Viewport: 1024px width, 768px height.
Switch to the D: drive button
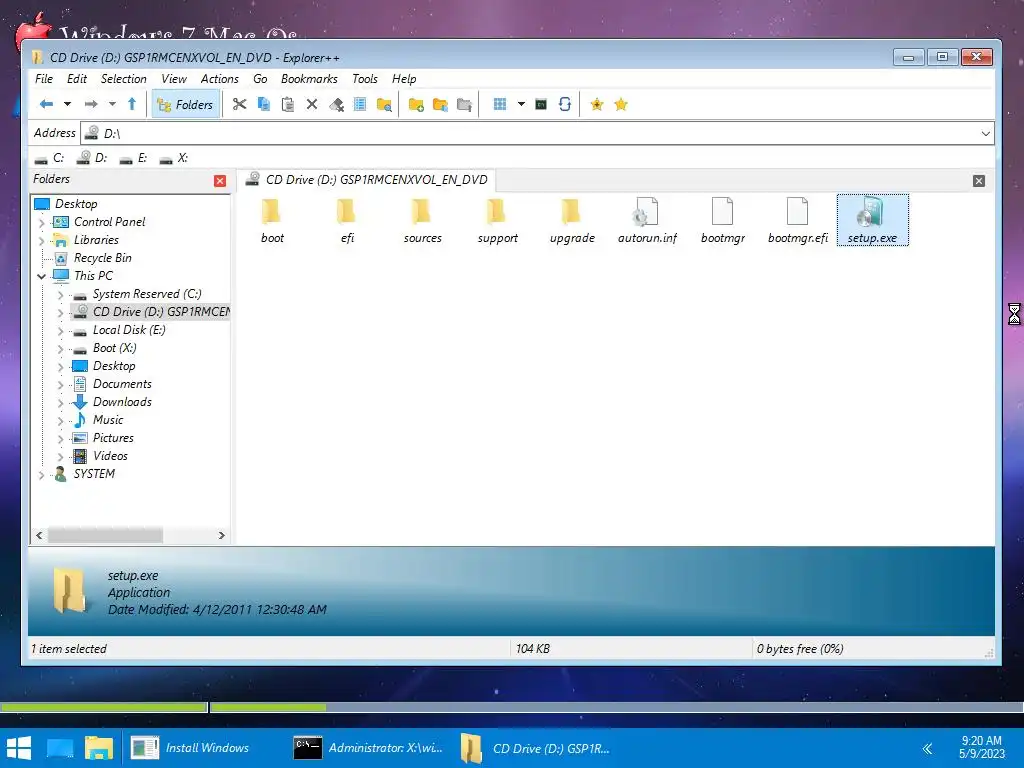92,158
